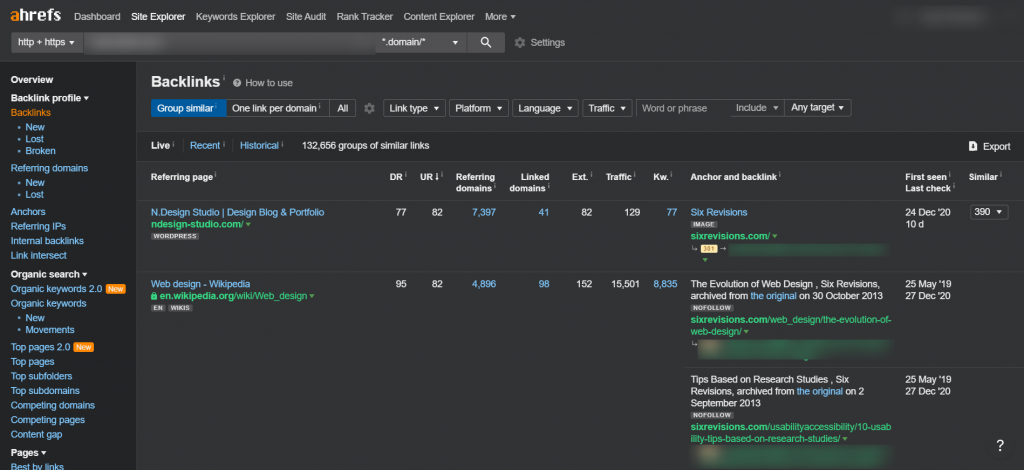Open the http + https protocol dropdown

(46, 42)
